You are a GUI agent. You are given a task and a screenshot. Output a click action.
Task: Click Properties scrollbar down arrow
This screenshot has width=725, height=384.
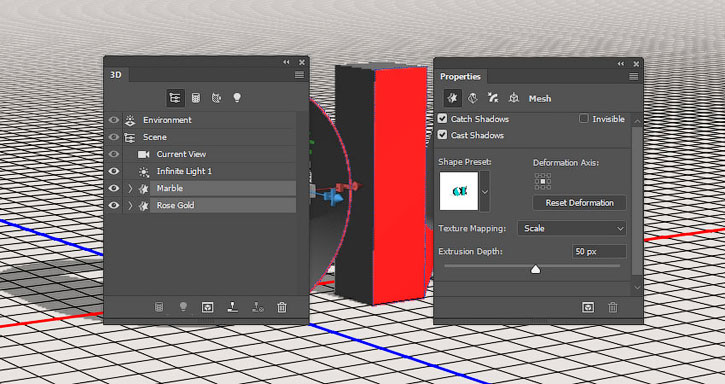(637, 288)
